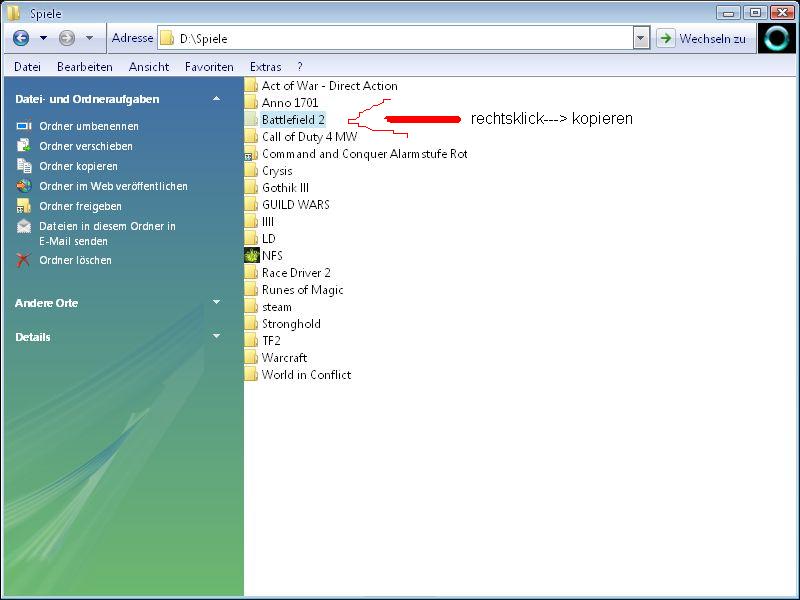Click the 'Stronghold' folder name
Viewport: 800px width, 600px height.
pos(291,324)
